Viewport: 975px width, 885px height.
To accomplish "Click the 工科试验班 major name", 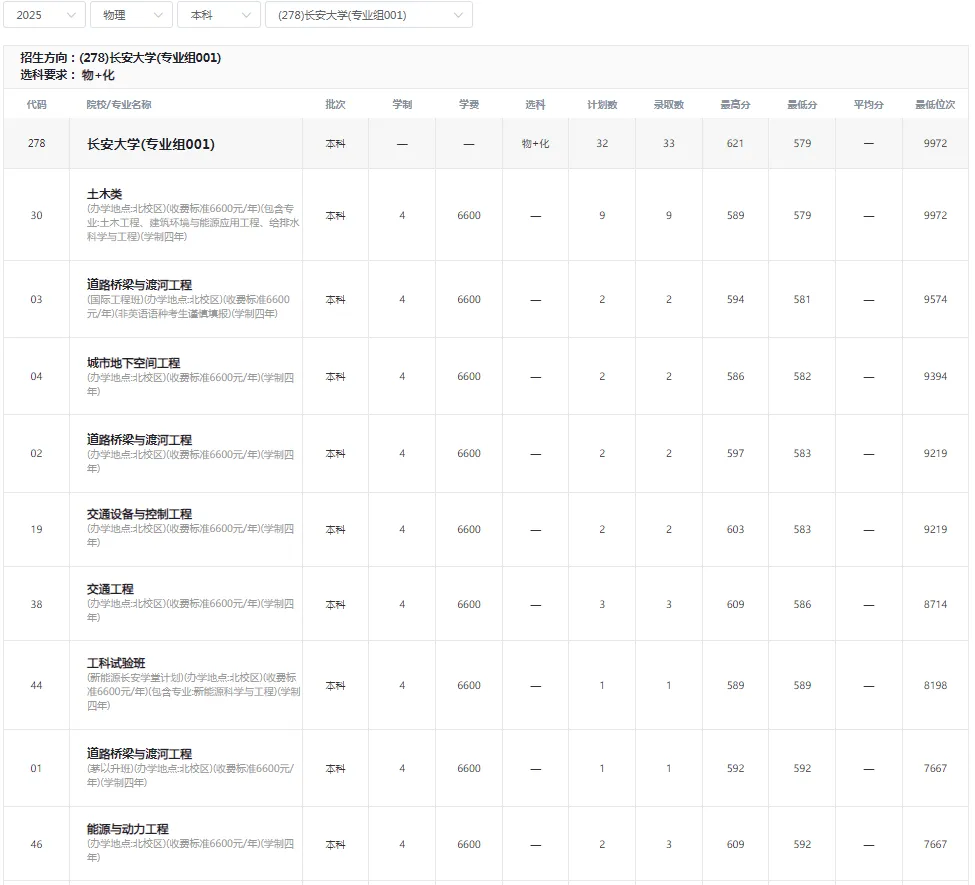I will click(x=116, y=663).
